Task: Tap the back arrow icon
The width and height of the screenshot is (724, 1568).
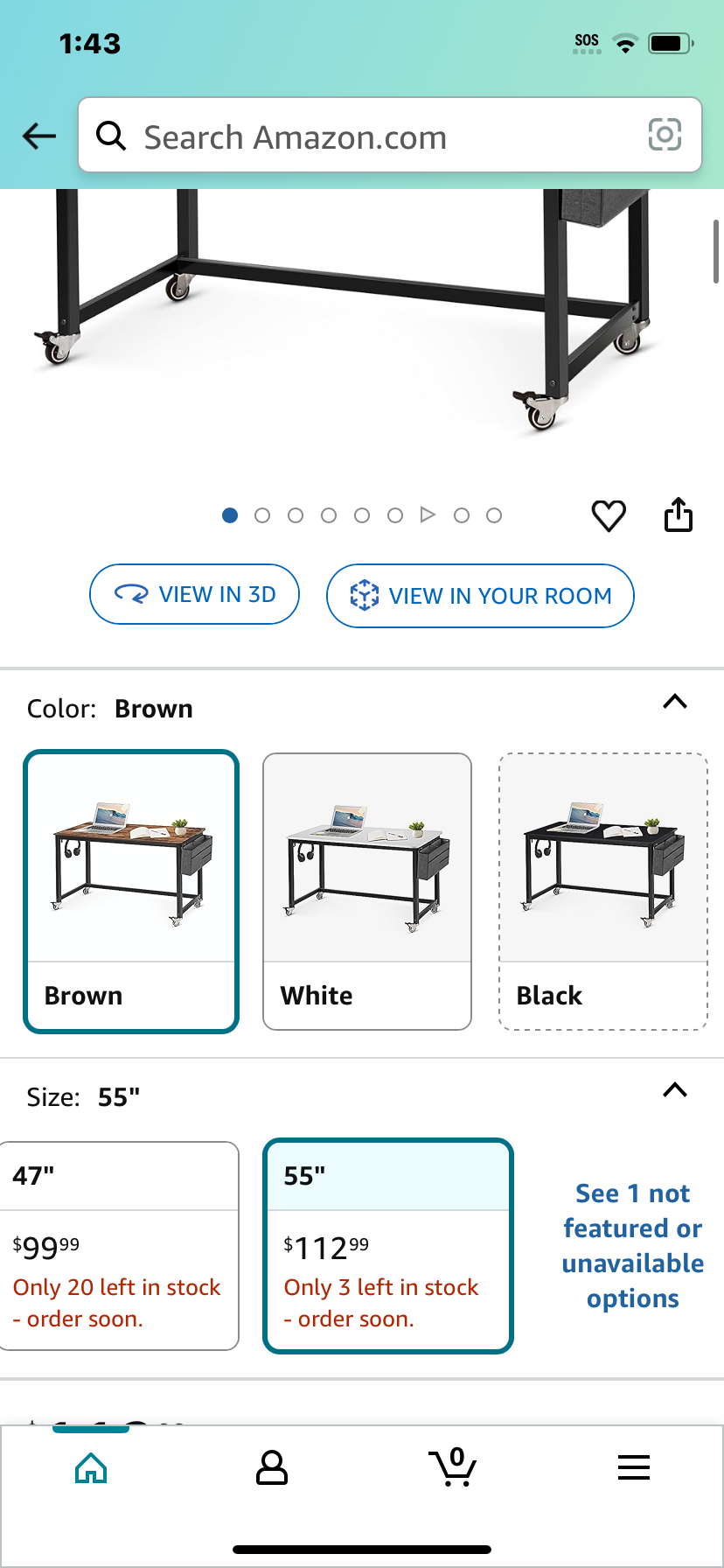Action: (39, 136)
